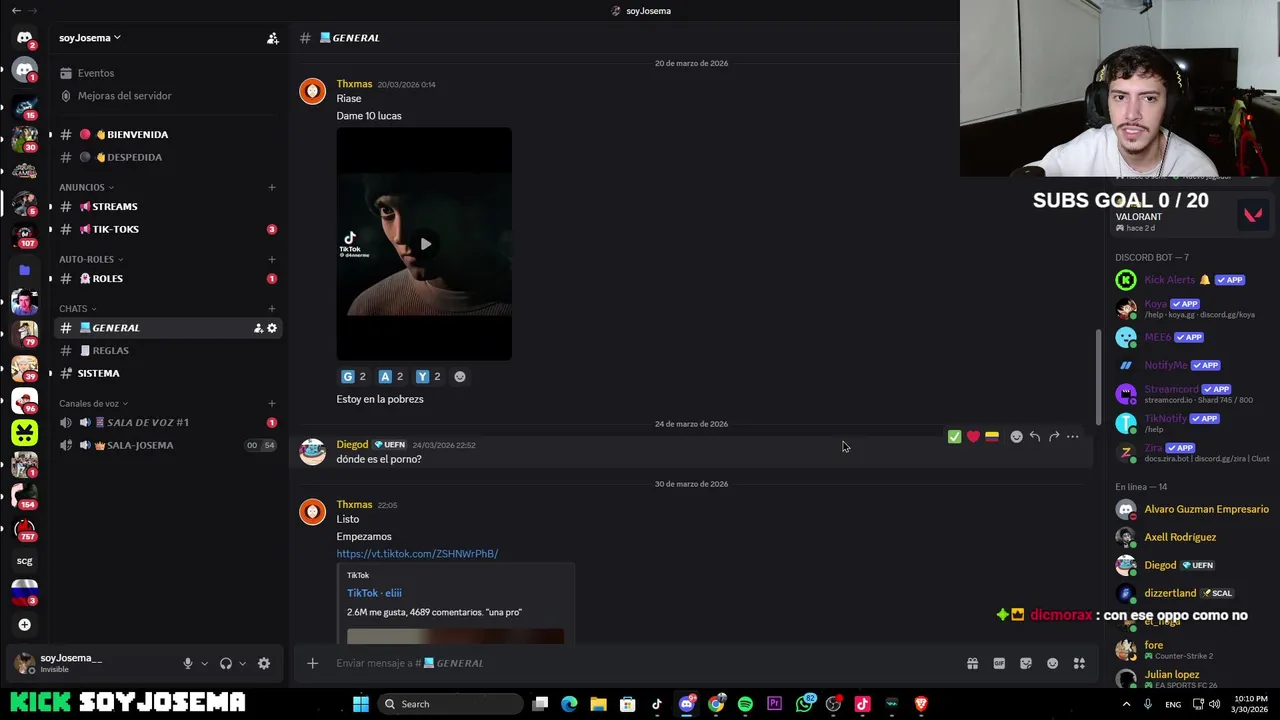
Task: Click the taskbar Search box
Action: pos(452,704)
